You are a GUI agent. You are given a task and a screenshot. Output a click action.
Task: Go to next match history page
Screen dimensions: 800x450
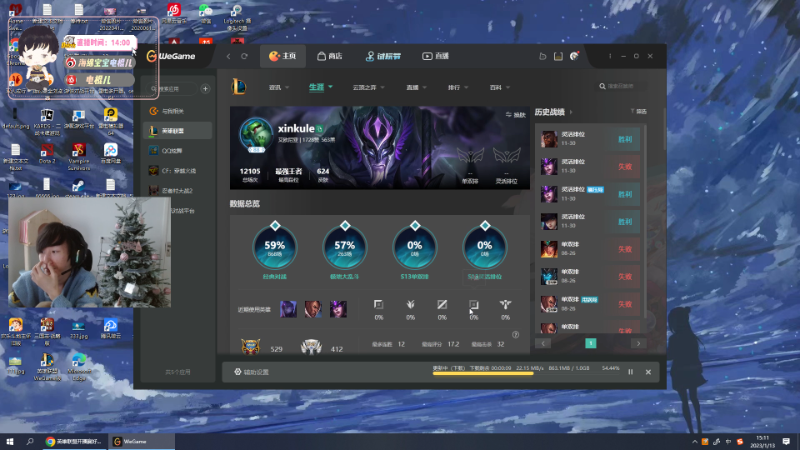pyautogui.click(x=638, y=343)
